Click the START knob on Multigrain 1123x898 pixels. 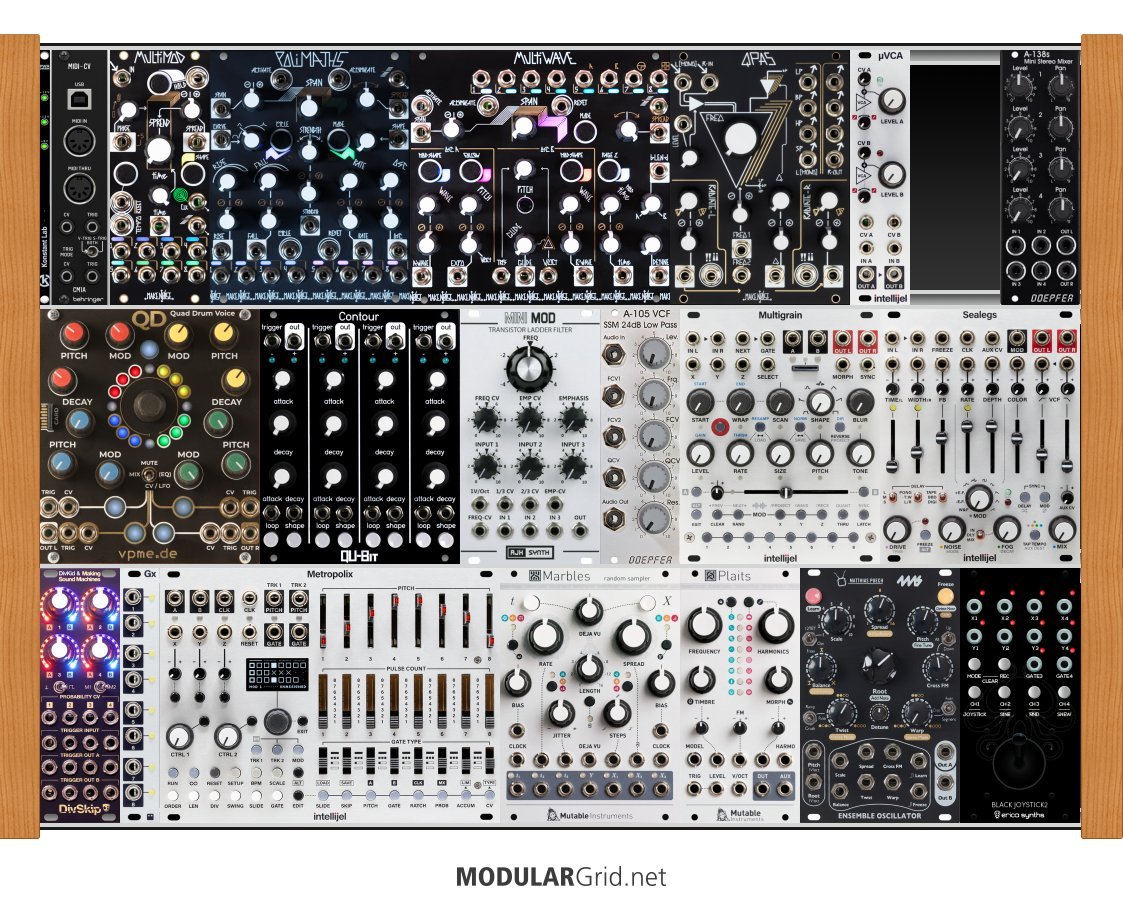[700, 402]
